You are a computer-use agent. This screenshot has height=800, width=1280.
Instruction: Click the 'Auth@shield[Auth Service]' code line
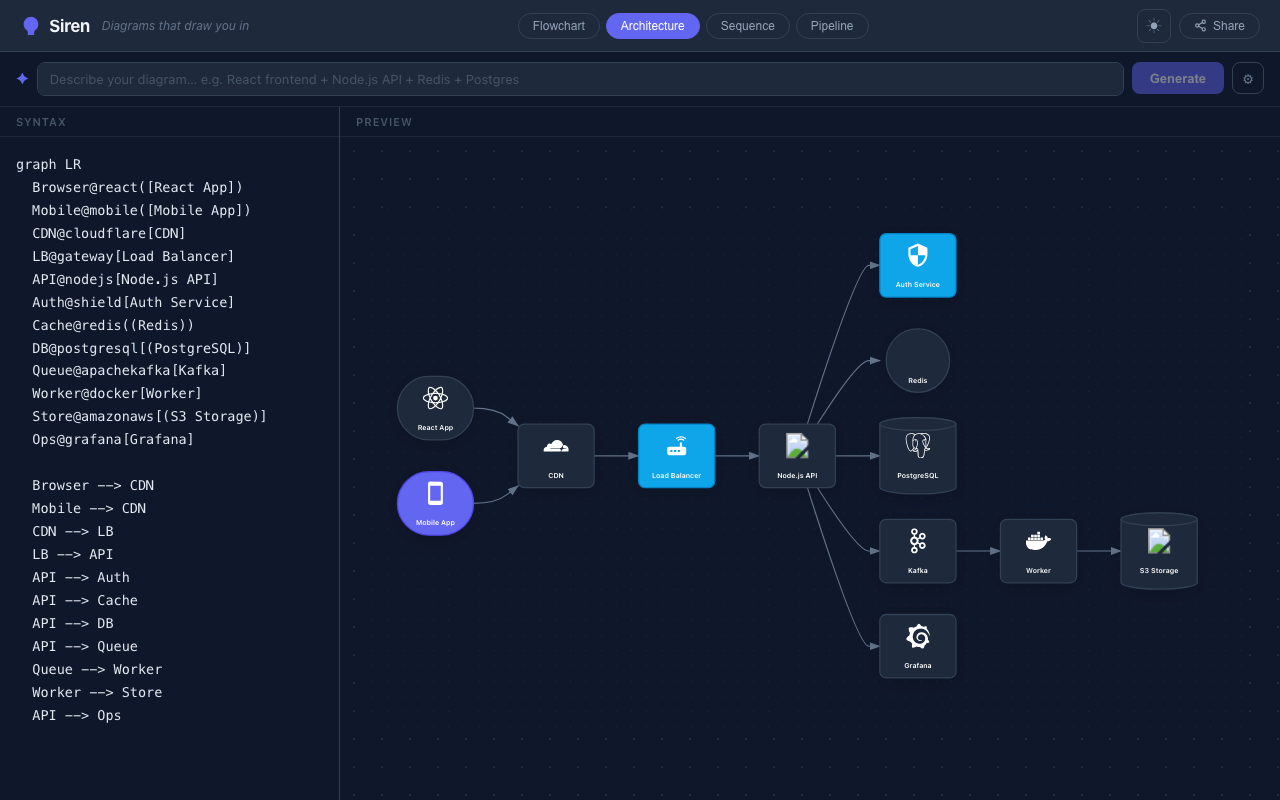pyautogui.click(x=133, y=302)
